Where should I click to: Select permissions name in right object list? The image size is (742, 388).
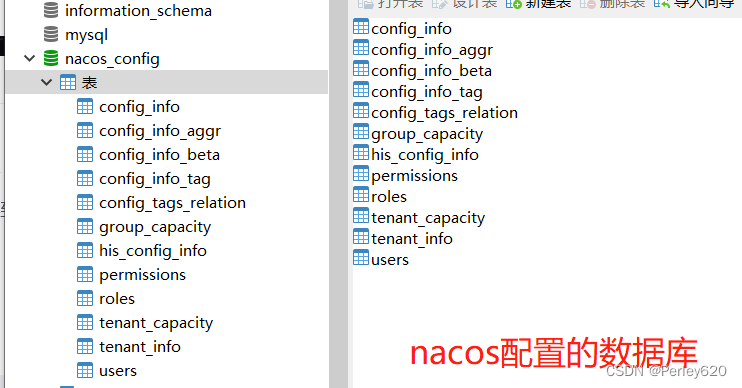[x=415, y=176]
